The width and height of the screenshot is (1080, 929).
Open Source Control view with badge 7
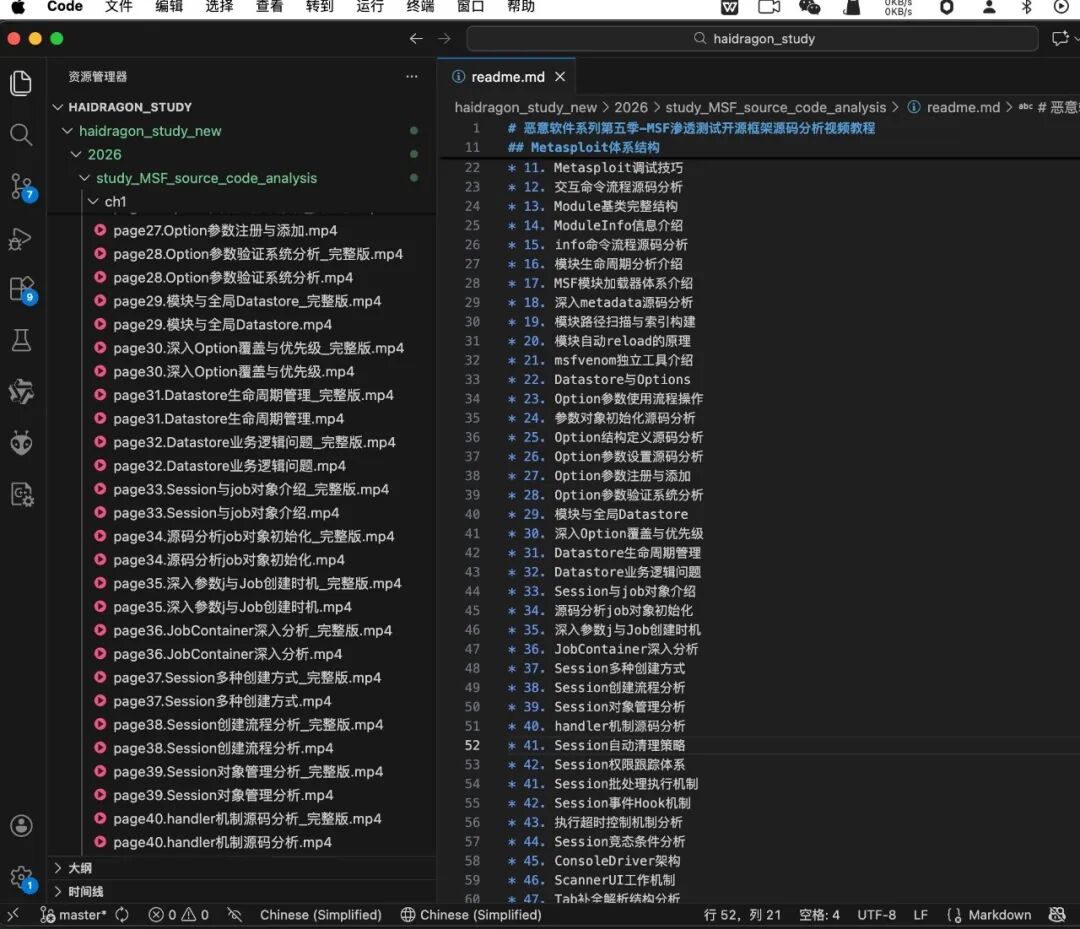click(x=21, y=186)
